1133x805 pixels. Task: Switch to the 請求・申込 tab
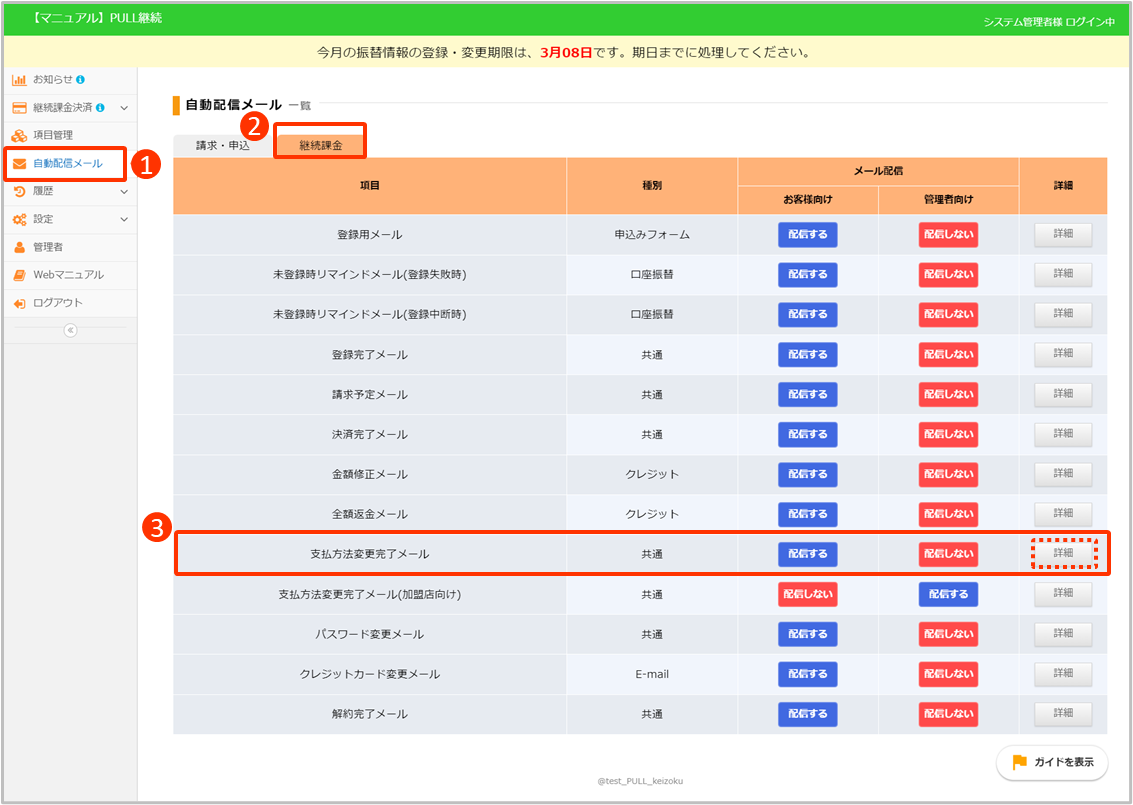(222, 145)
